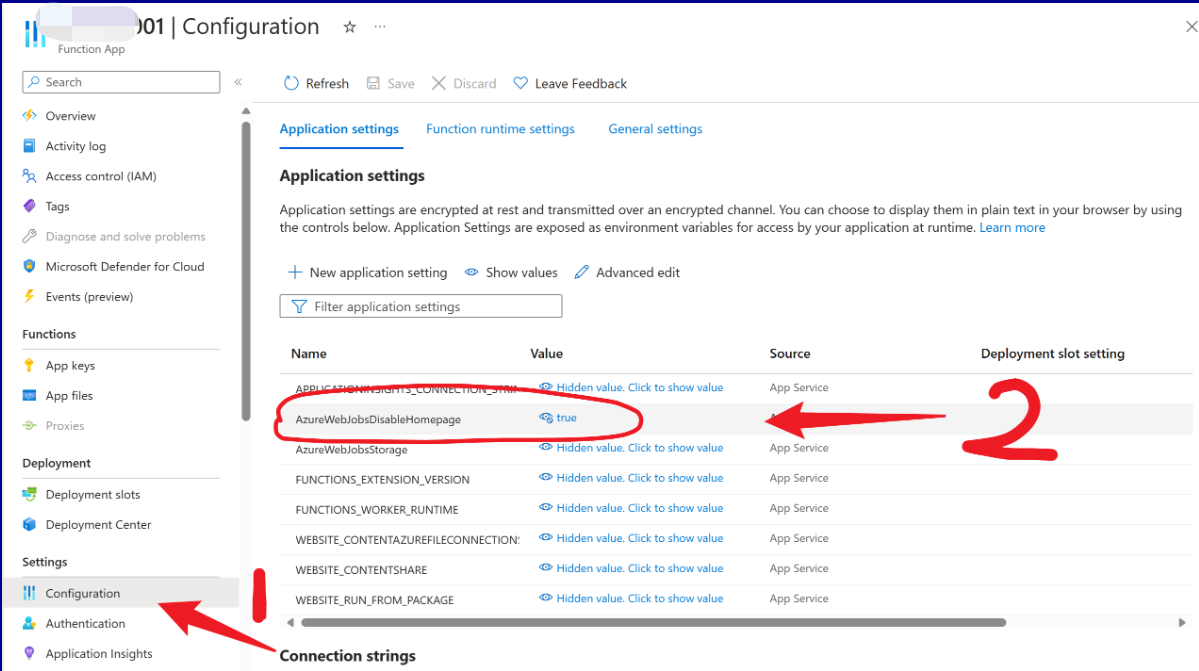
Task: Click New application setting button
Action: point(367,273)
